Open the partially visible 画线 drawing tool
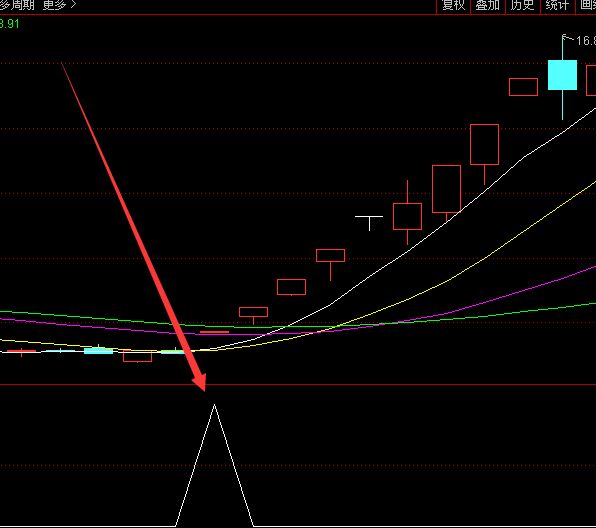 (x=587, y=6)
